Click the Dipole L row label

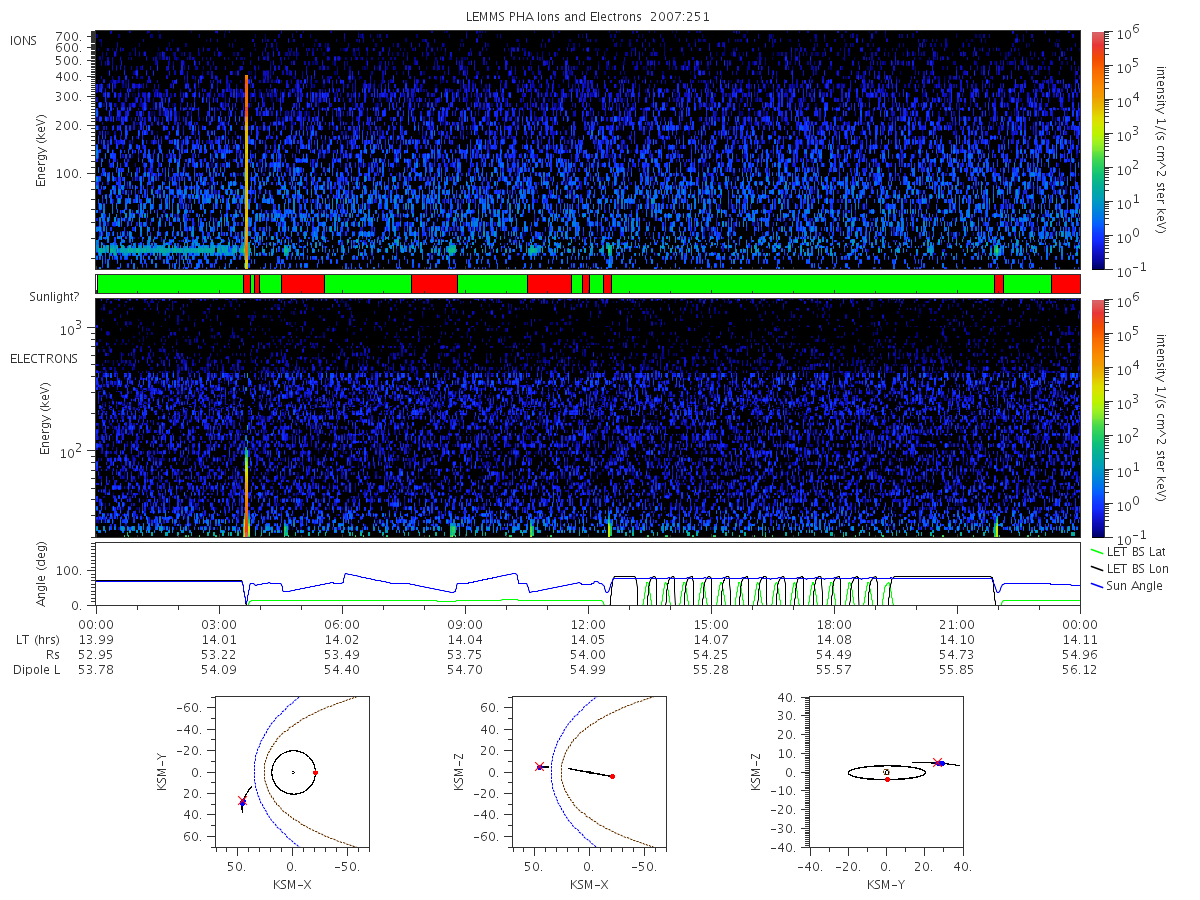[37, 670]
